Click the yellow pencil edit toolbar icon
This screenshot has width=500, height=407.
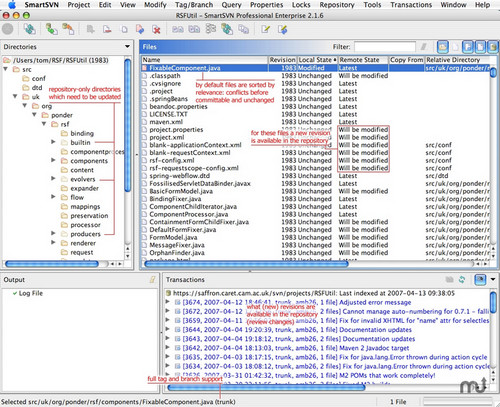[x=266, y=29]
